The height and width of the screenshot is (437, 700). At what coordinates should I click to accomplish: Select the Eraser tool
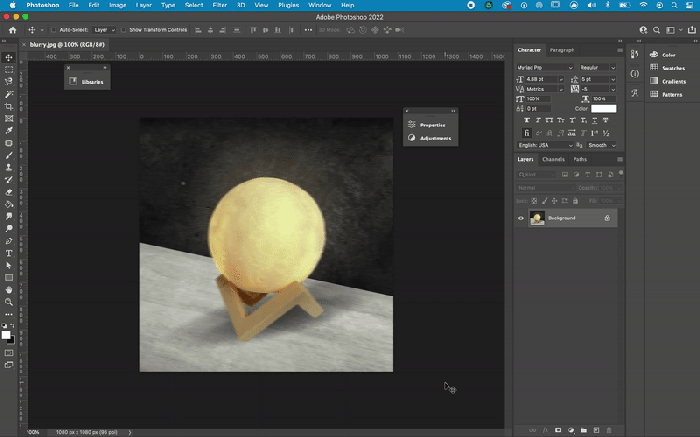pyautogui.click(x=8, y=192)
